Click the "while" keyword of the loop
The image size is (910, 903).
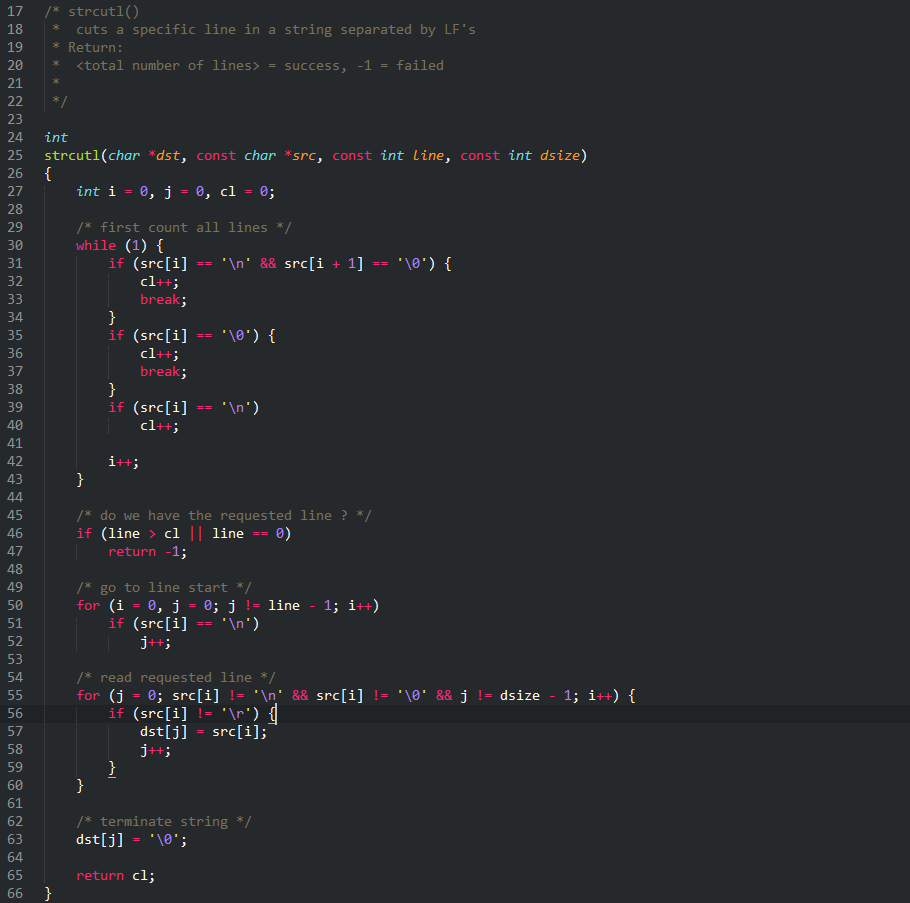coord(96,245)
